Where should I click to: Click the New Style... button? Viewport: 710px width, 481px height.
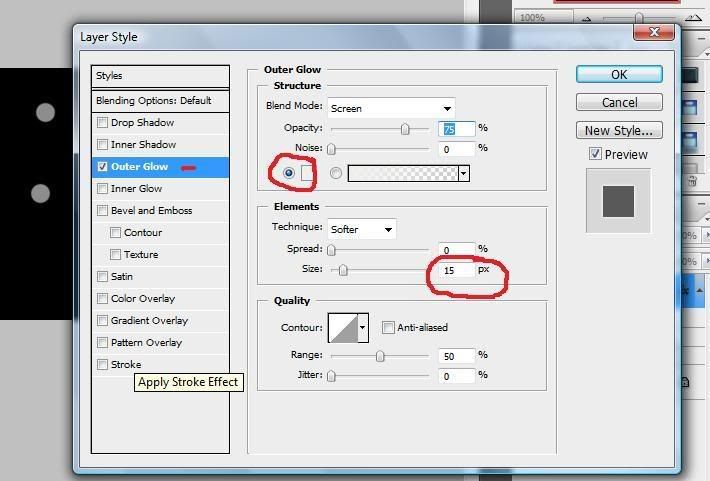(619, 130)
